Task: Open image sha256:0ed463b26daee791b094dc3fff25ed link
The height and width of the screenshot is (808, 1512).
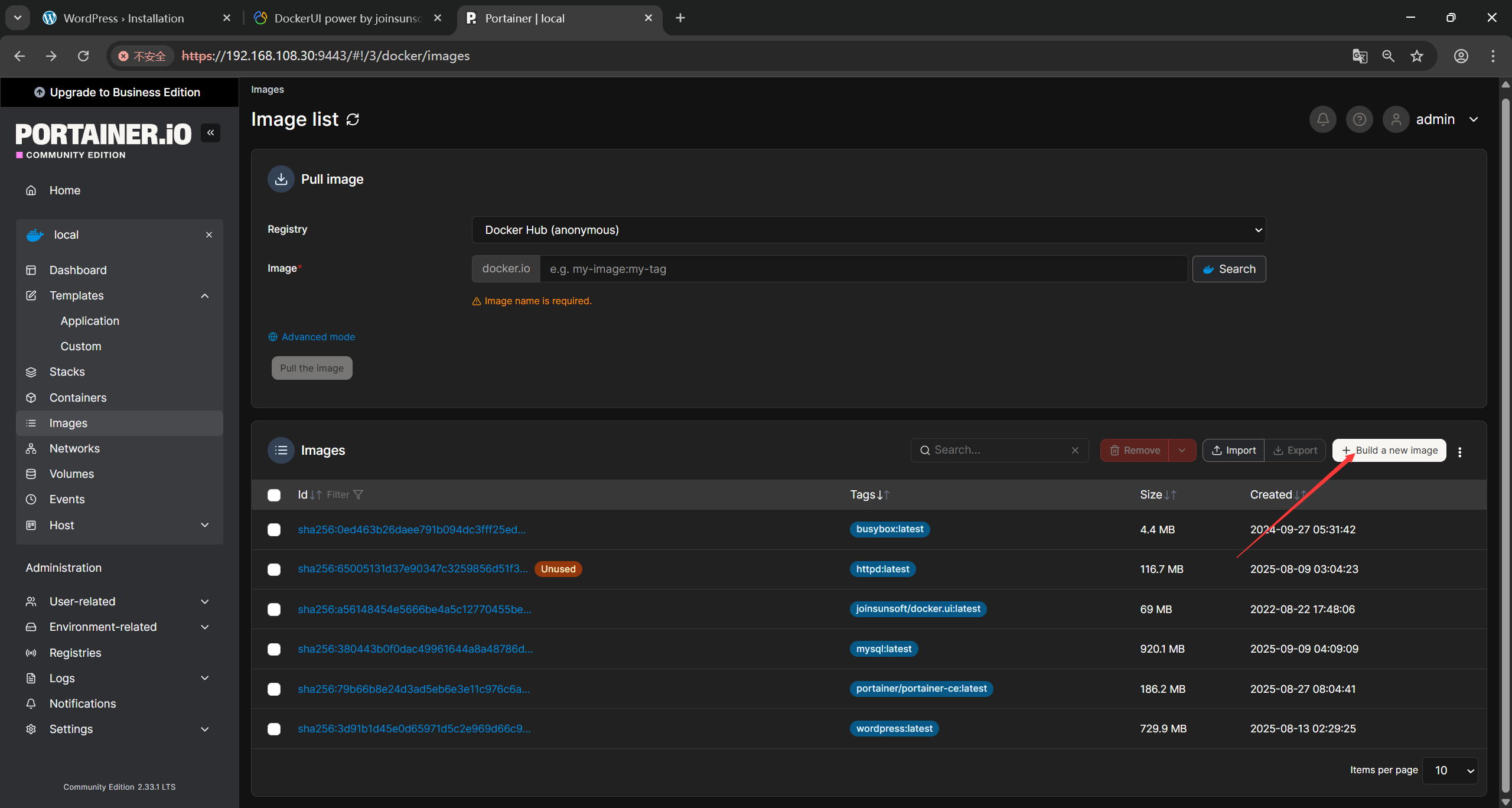Action: 412,529
